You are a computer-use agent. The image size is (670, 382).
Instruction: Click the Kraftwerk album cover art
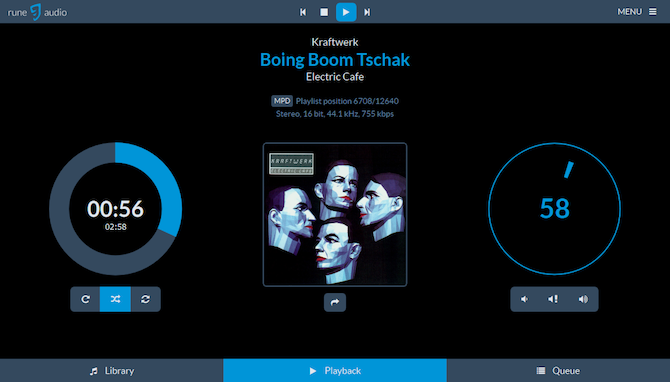click(335, 215)
